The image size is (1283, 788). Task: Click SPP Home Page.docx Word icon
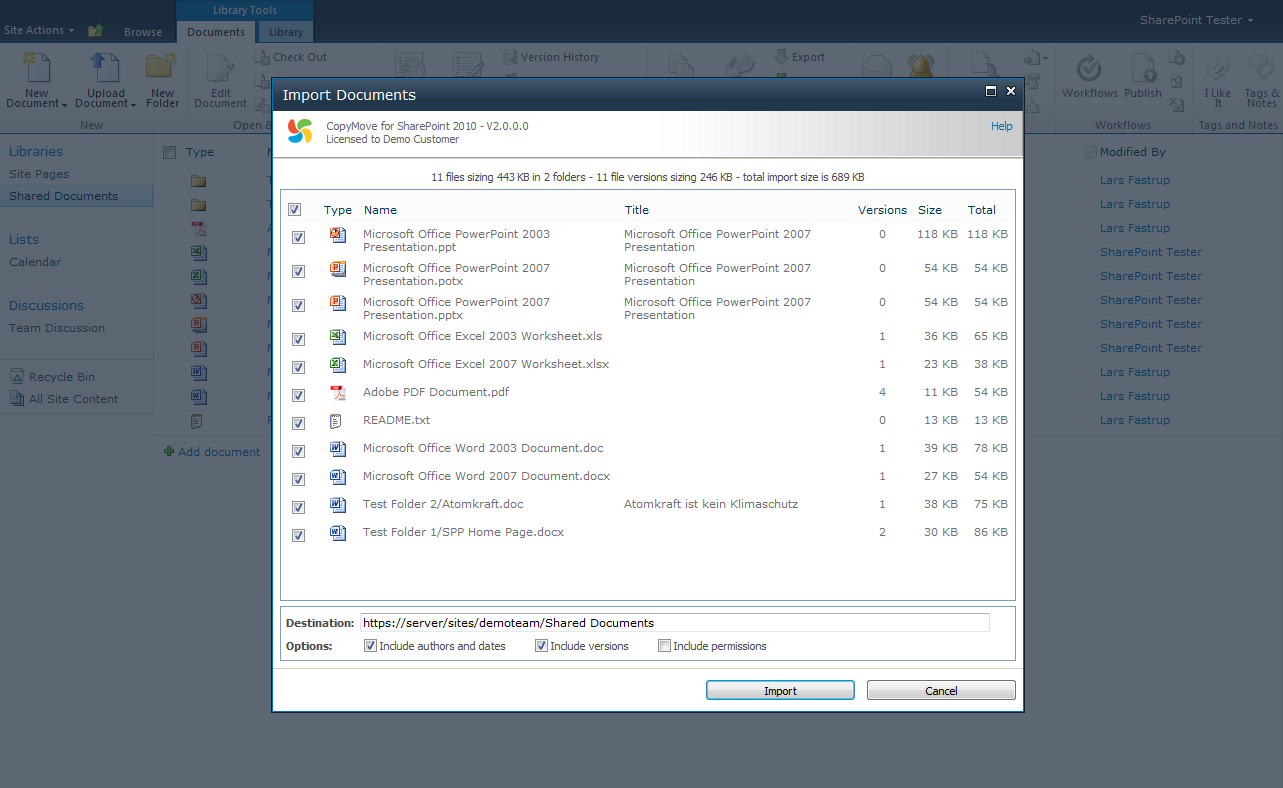338,533
